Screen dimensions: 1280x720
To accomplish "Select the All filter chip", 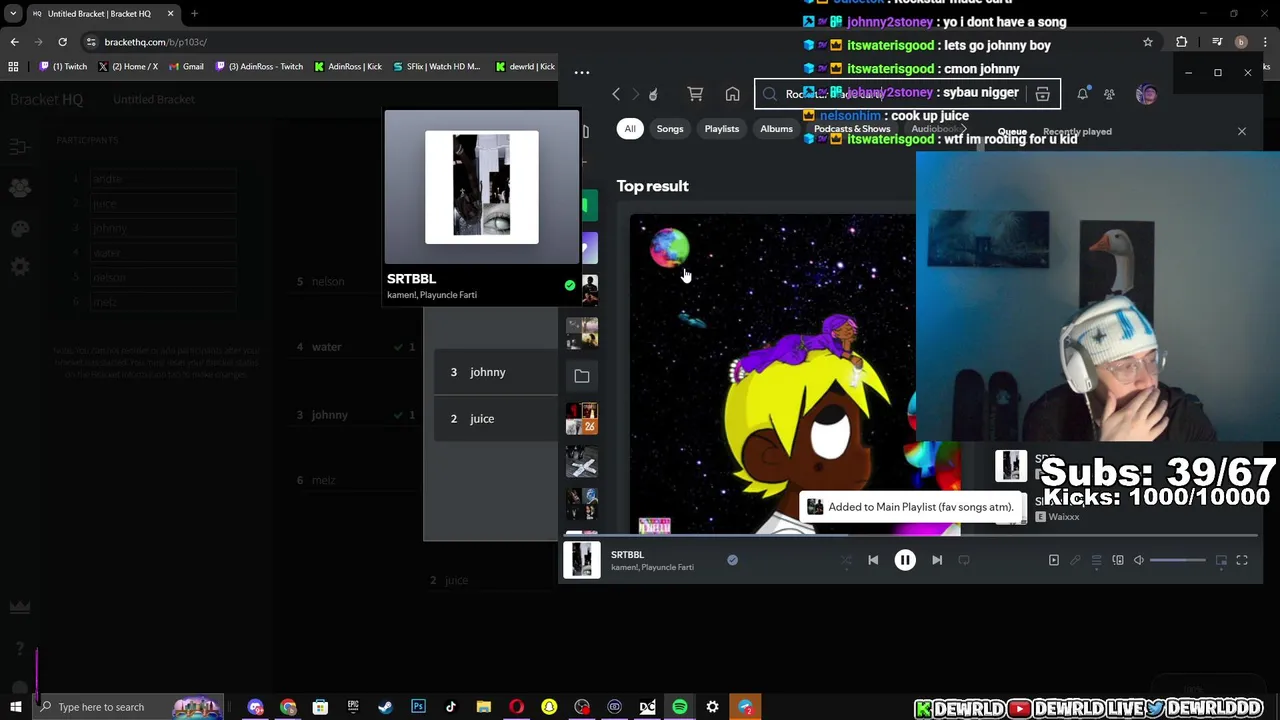I will [630, 129].
